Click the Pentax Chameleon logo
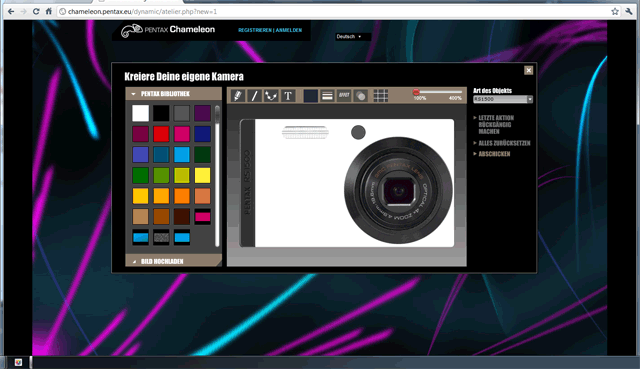 (168, 30)
